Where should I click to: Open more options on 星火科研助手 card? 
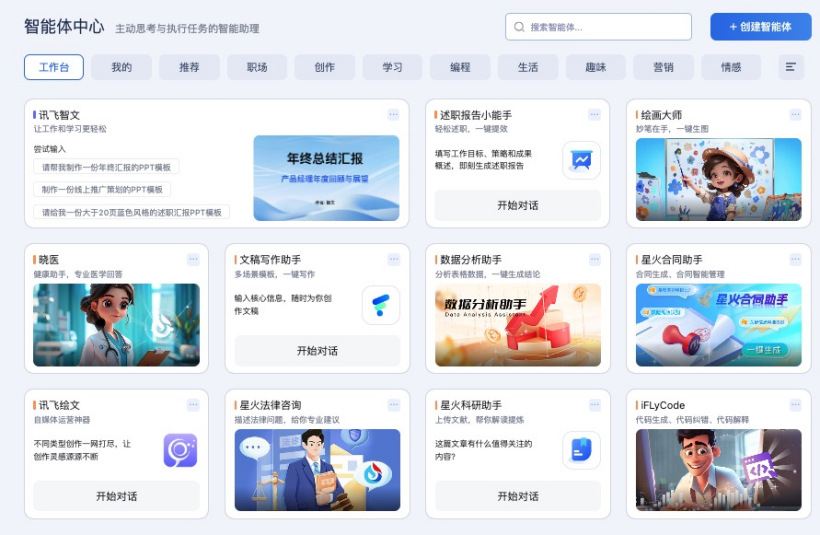pyautogui.click(x=594, y=404)
